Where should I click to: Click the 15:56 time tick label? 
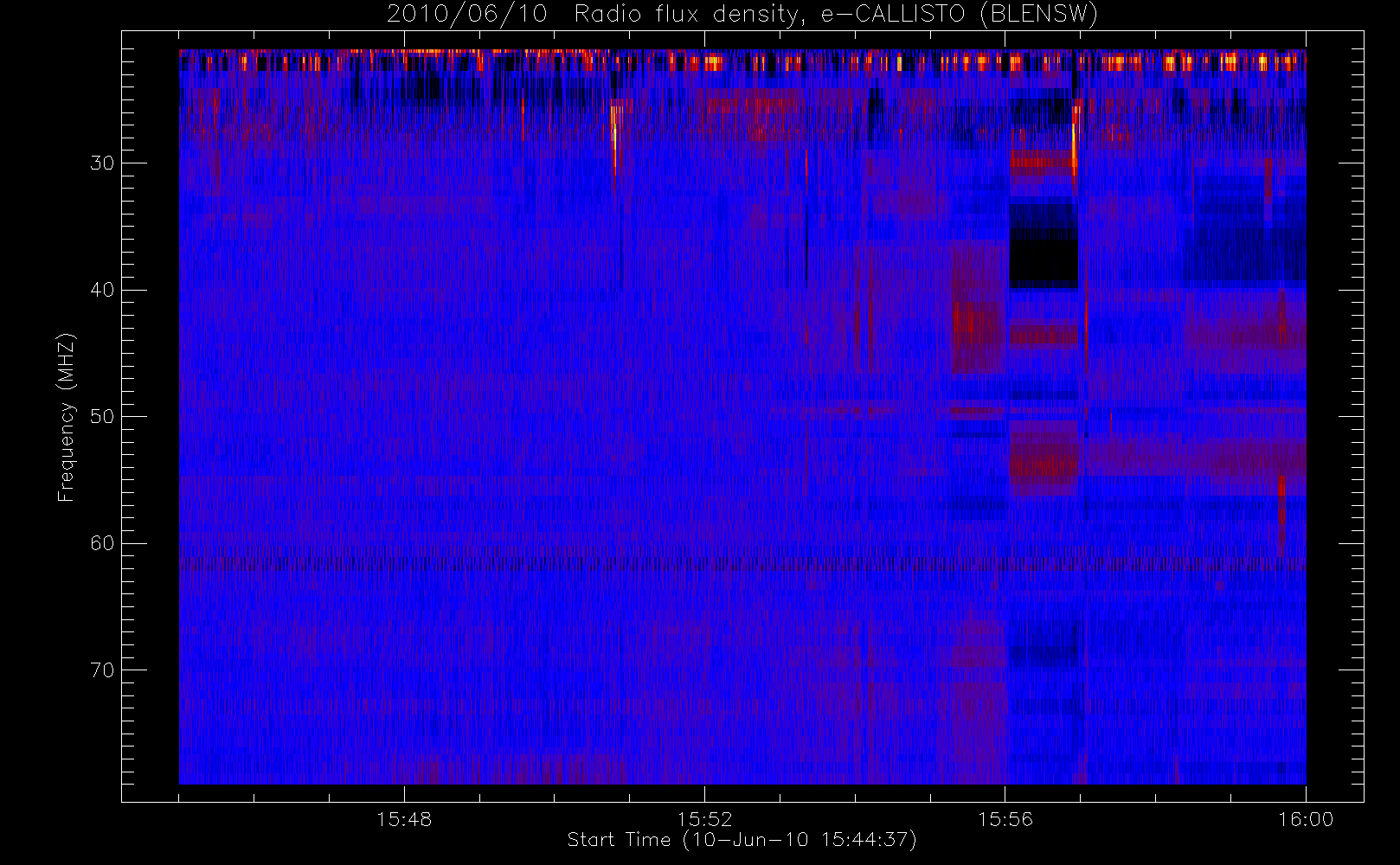pyautogui.click(x=1005, y=819)
